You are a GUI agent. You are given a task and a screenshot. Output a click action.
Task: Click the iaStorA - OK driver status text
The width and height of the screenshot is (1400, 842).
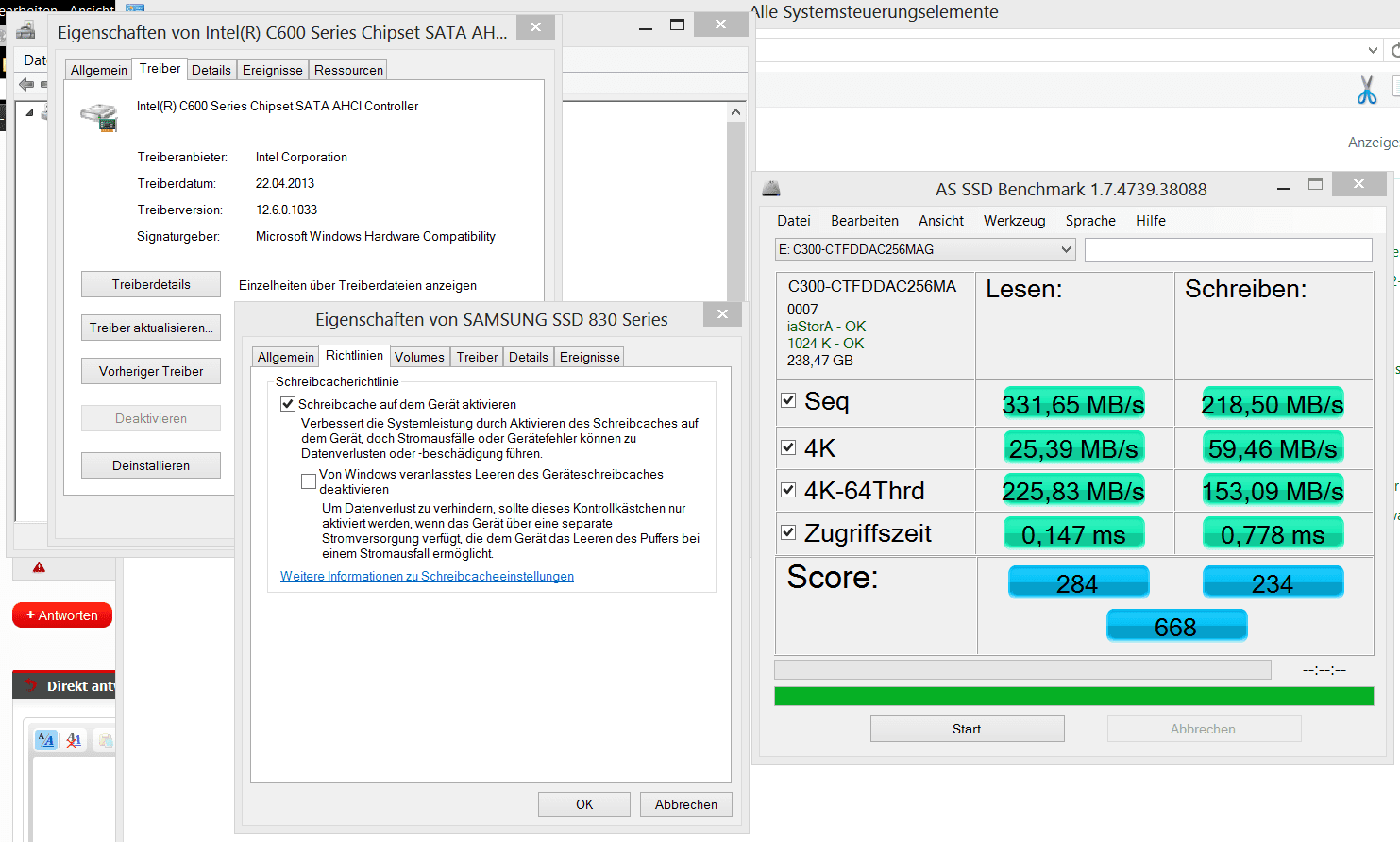point(826,327)
